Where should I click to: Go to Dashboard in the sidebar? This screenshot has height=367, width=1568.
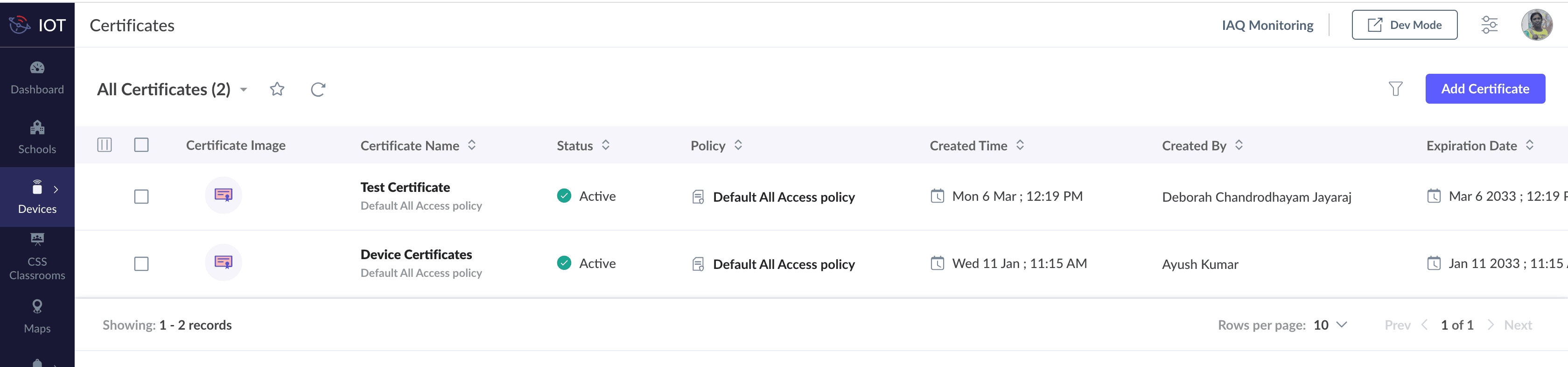tap(37, 78)
